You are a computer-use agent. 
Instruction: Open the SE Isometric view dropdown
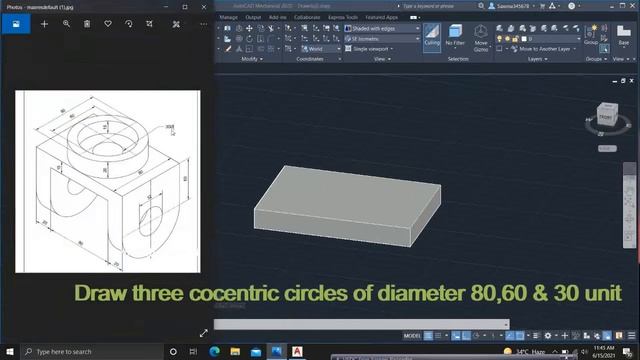(x=382, y=39)
